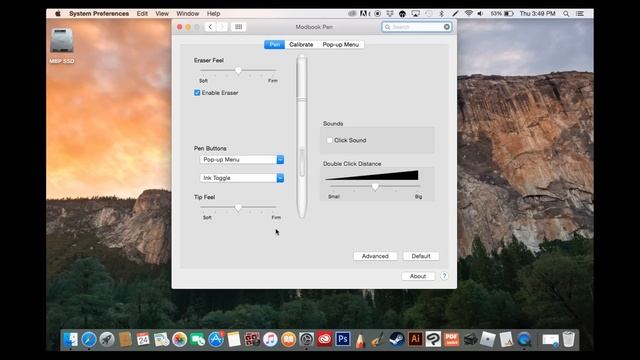
Task: Open the PDF toolkit app in dock
Action: click(x=451, y=339)
